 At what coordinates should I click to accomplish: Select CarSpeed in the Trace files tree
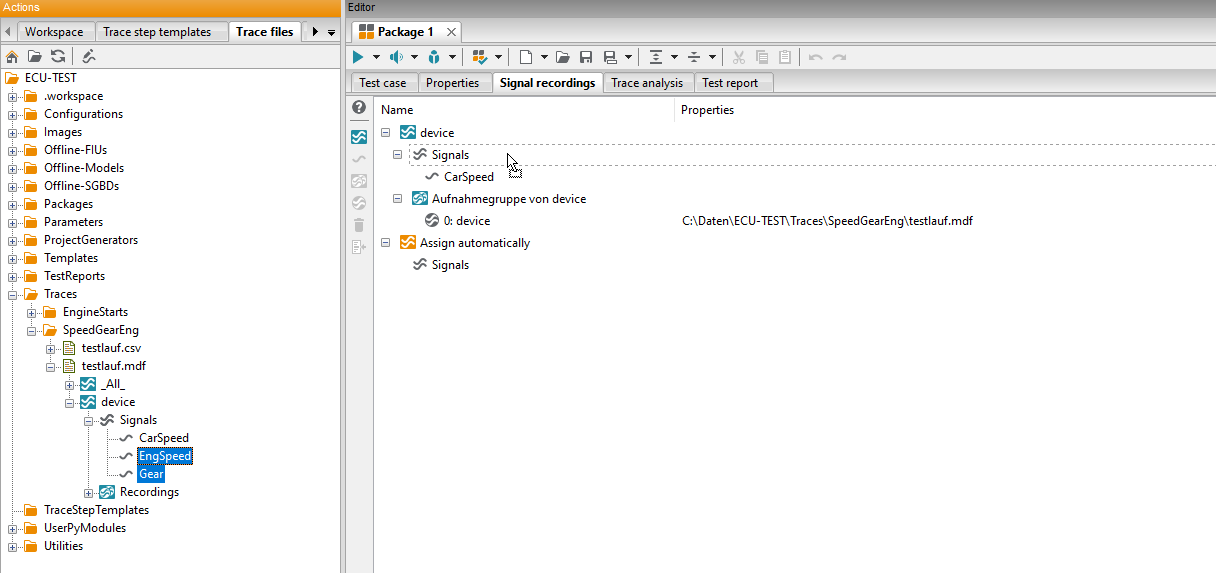(164, 438)
